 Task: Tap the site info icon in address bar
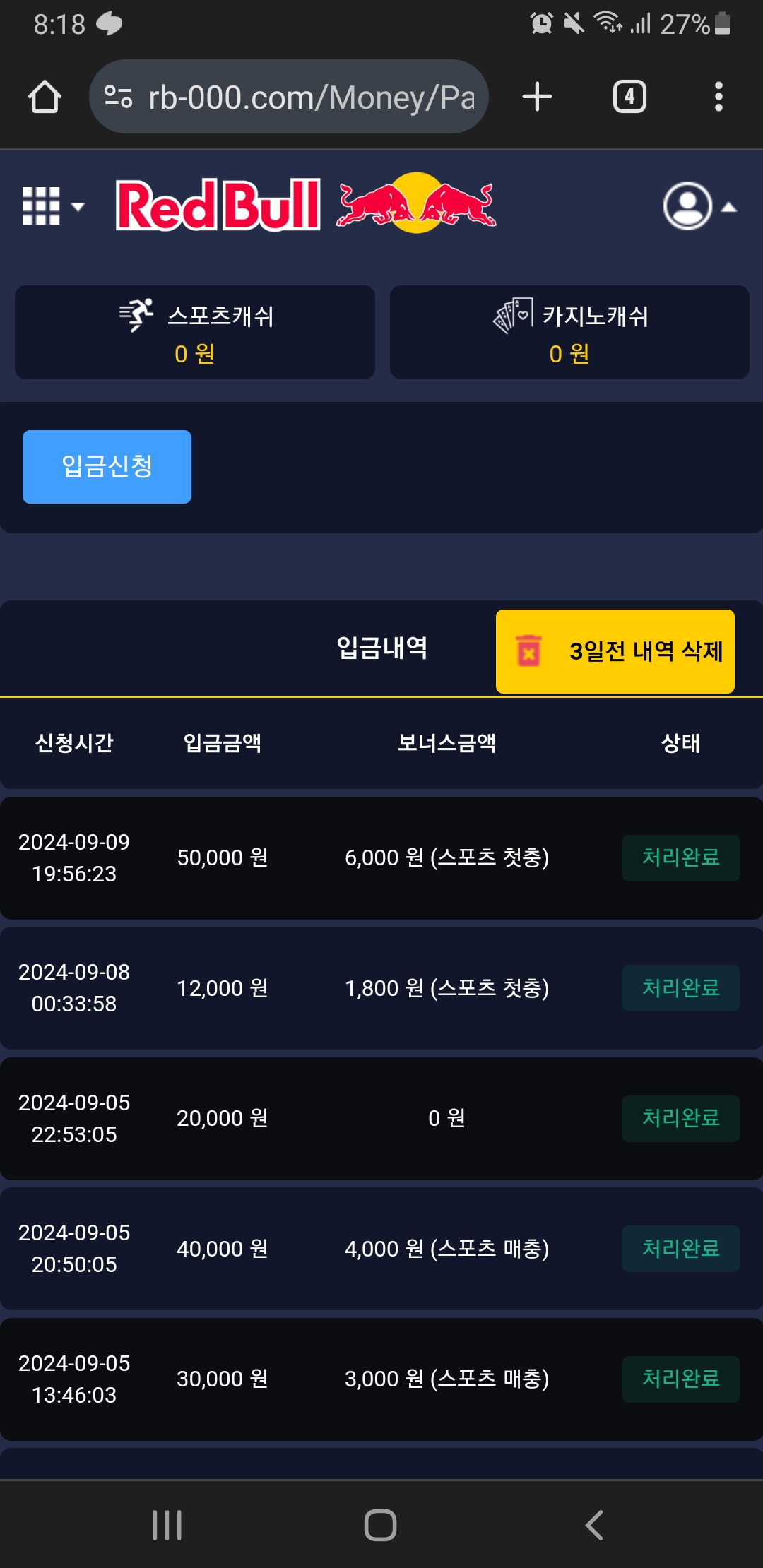(x=118, y=97)
